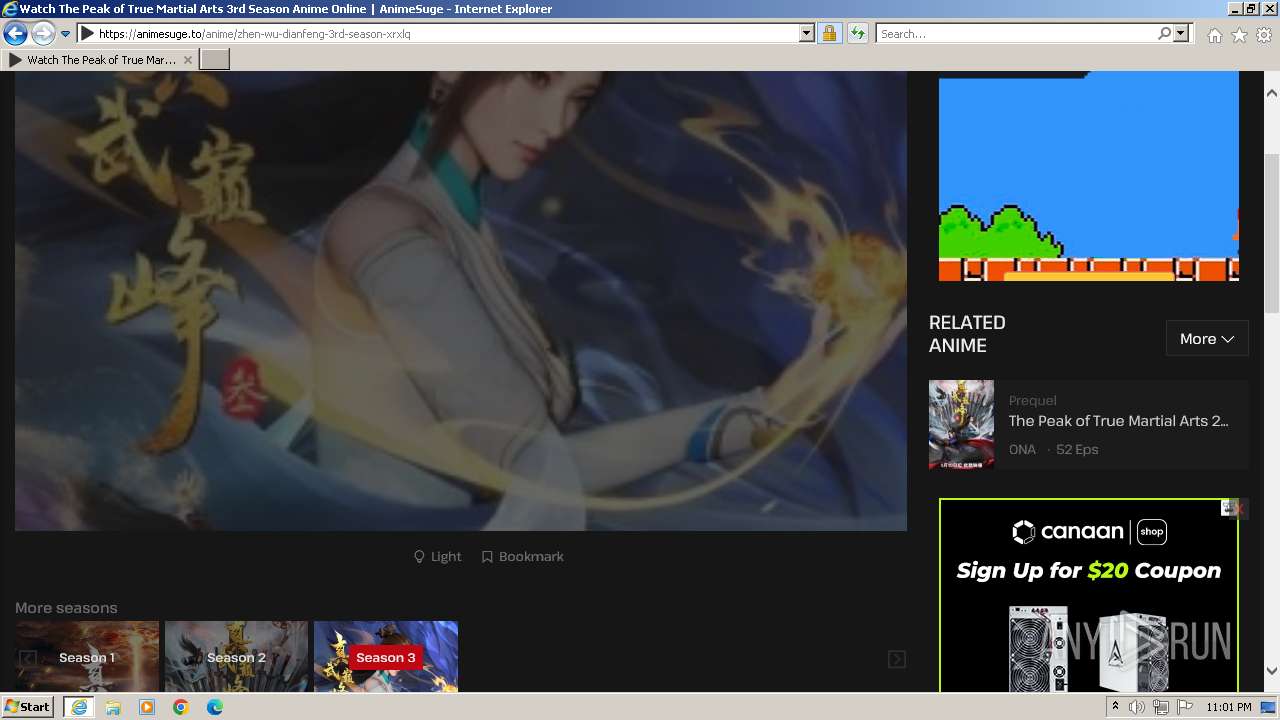Open Internet Explorer from the taskbar
The image size is (1280, 720).
78,707
